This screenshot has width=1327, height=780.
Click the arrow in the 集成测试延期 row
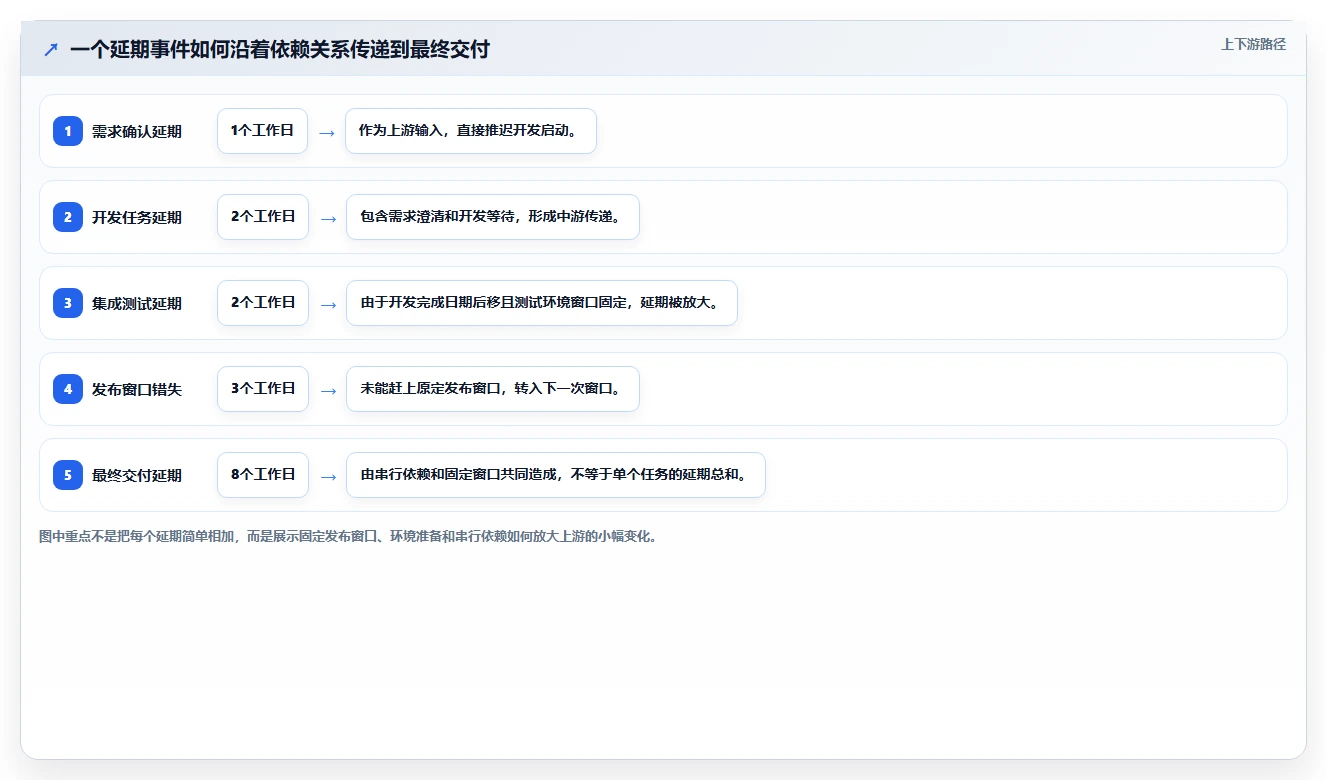pos(327,304)
